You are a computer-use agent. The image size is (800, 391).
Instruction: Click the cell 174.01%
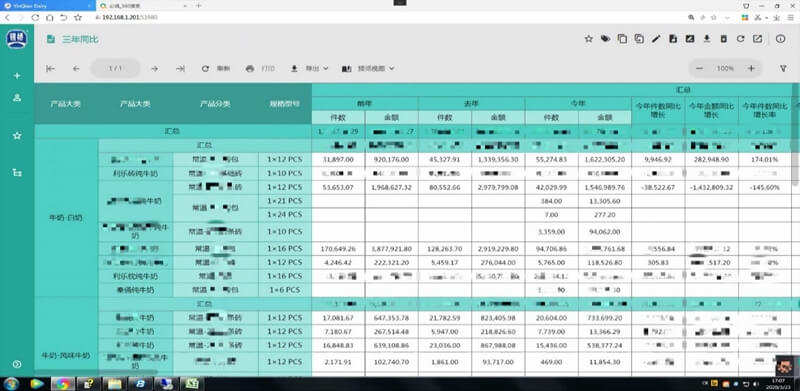click(x=764, y=160)
